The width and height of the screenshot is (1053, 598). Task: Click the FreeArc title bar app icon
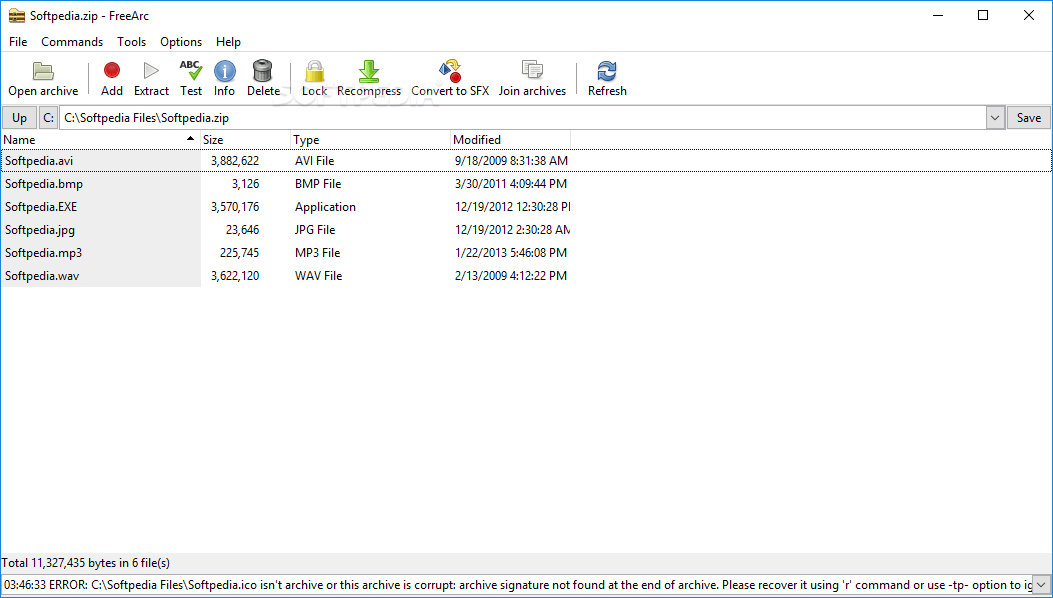(16, 15)
